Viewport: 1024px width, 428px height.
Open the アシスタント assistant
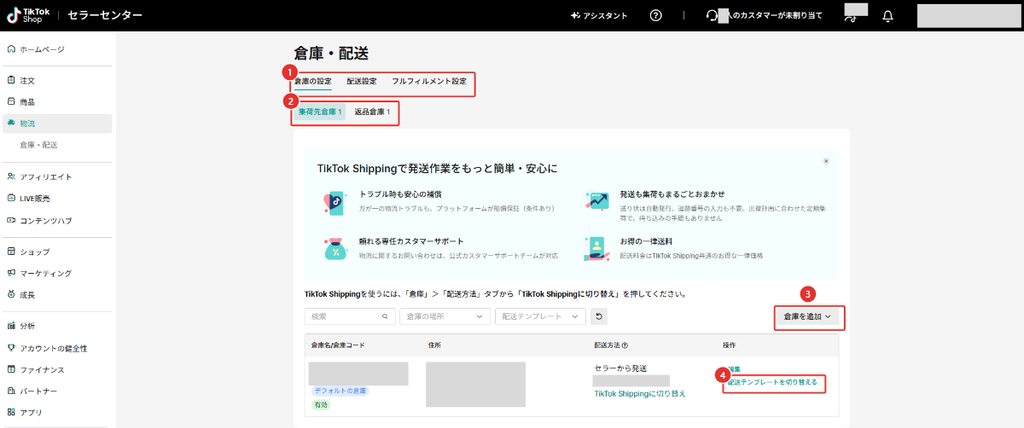[598, 16]
